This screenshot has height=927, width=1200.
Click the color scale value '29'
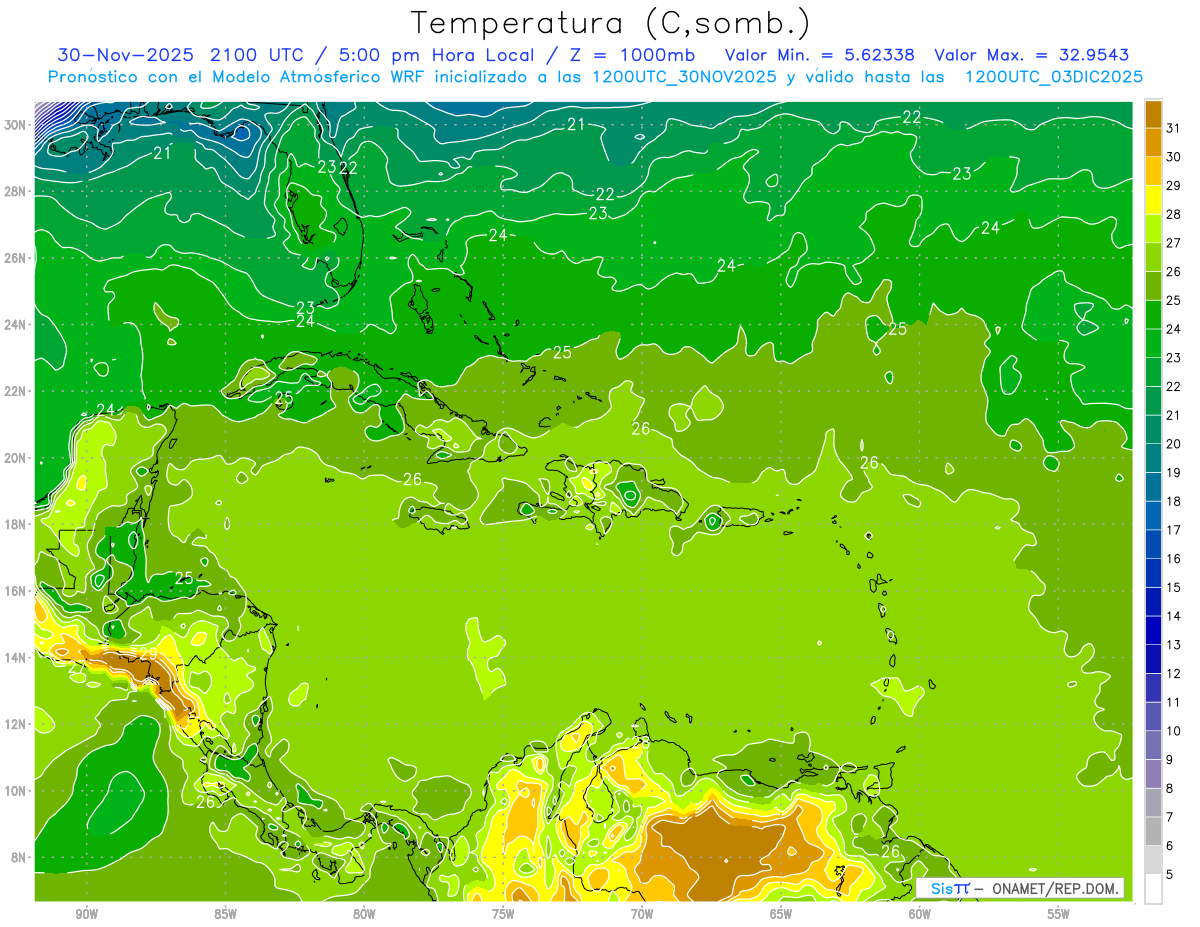(x=1173, y=186)
